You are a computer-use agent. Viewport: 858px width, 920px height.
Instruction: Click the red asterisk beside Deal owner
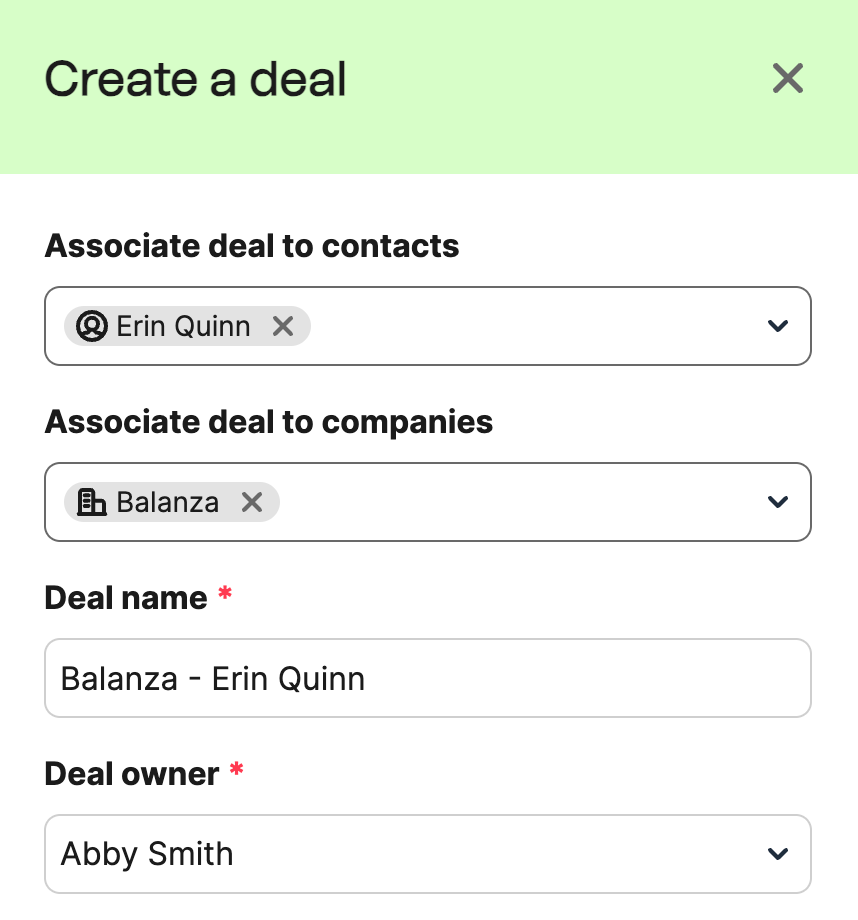click(237, 771)
